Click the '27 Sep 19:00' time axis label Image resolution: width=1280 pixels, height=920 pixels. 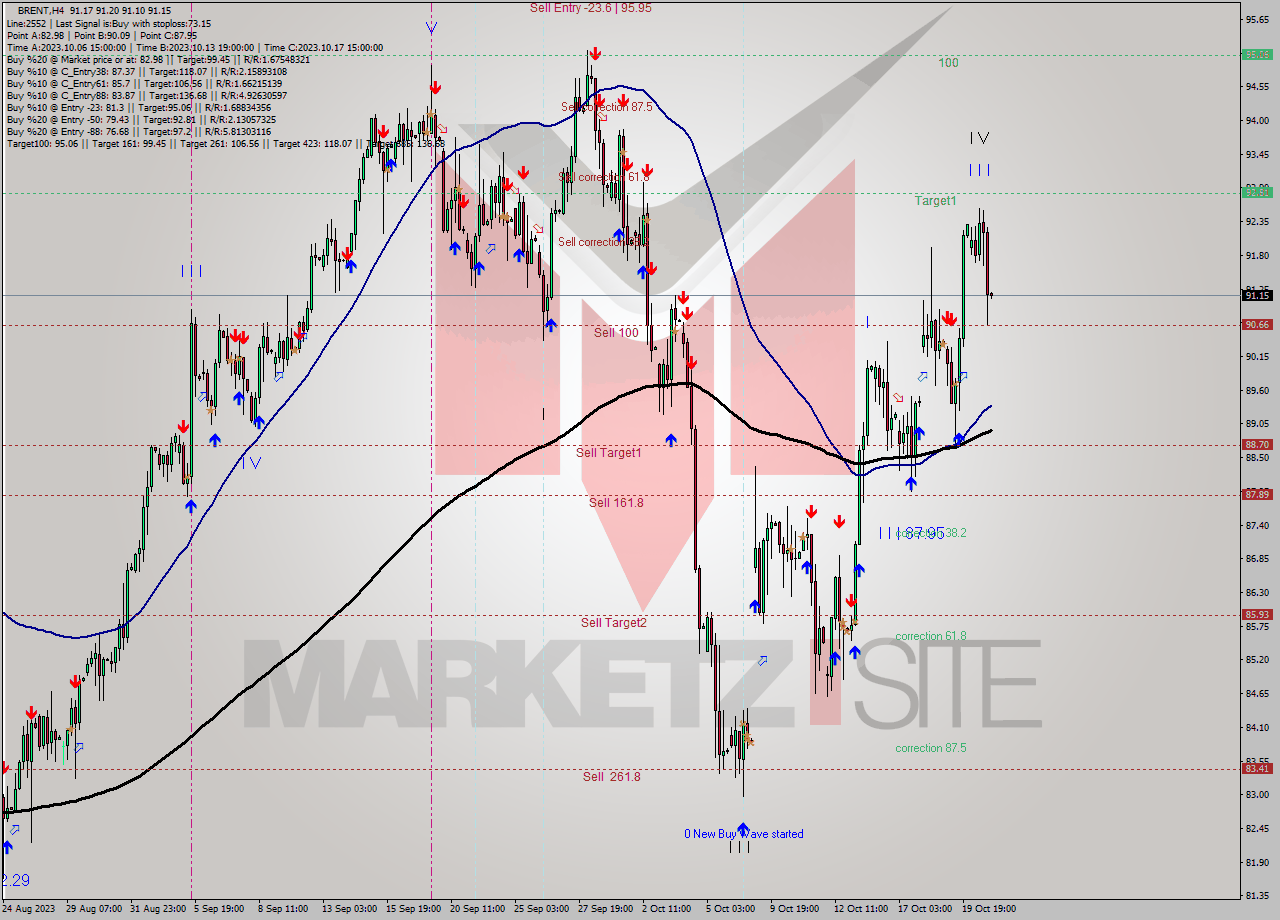605,909
